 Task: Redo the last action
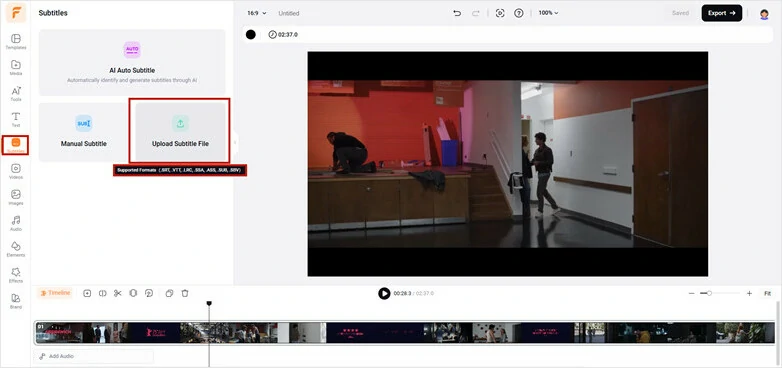pos(475,13)
